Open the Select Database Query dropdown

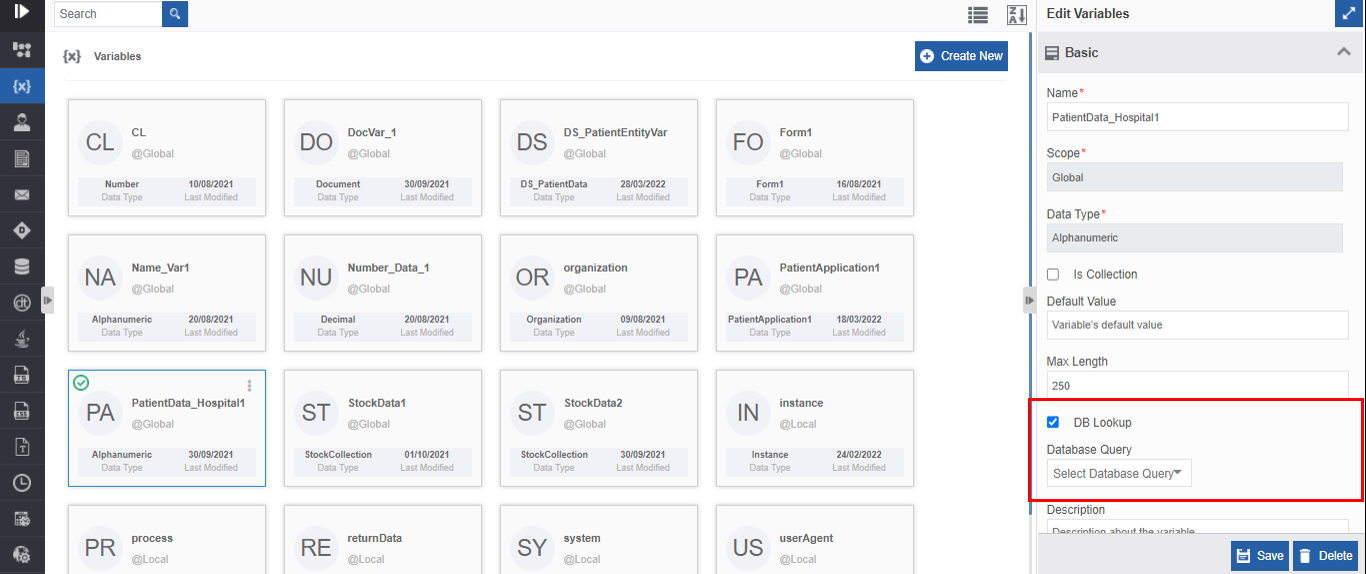(x=1119, y=473)
